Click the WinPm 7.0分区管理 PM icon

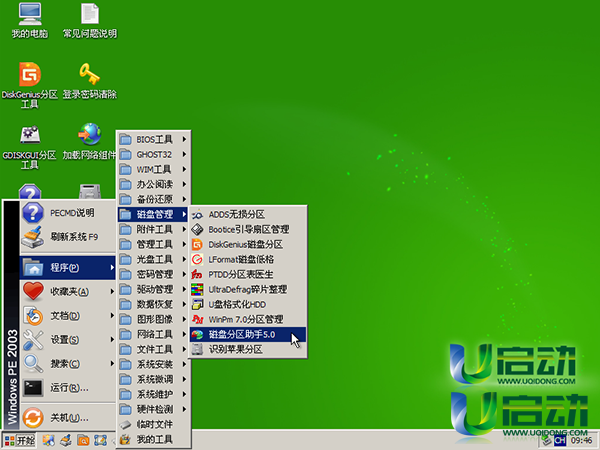tap(197, 319)
